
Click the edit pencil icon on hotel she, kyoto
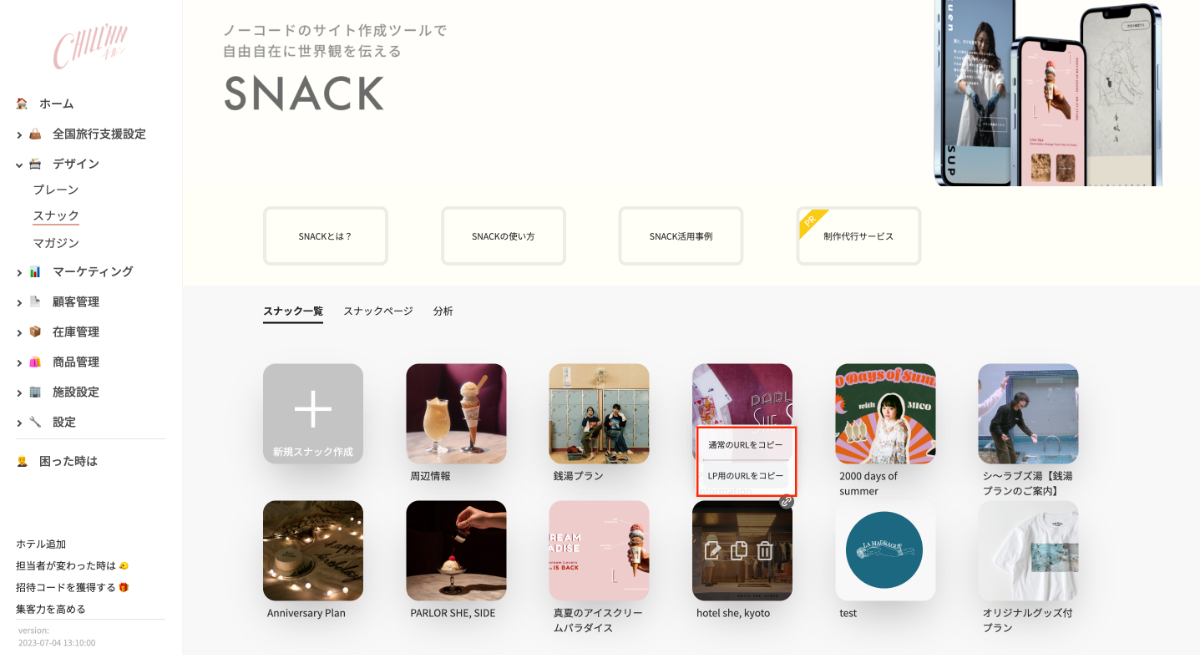[x=713, y=550]
